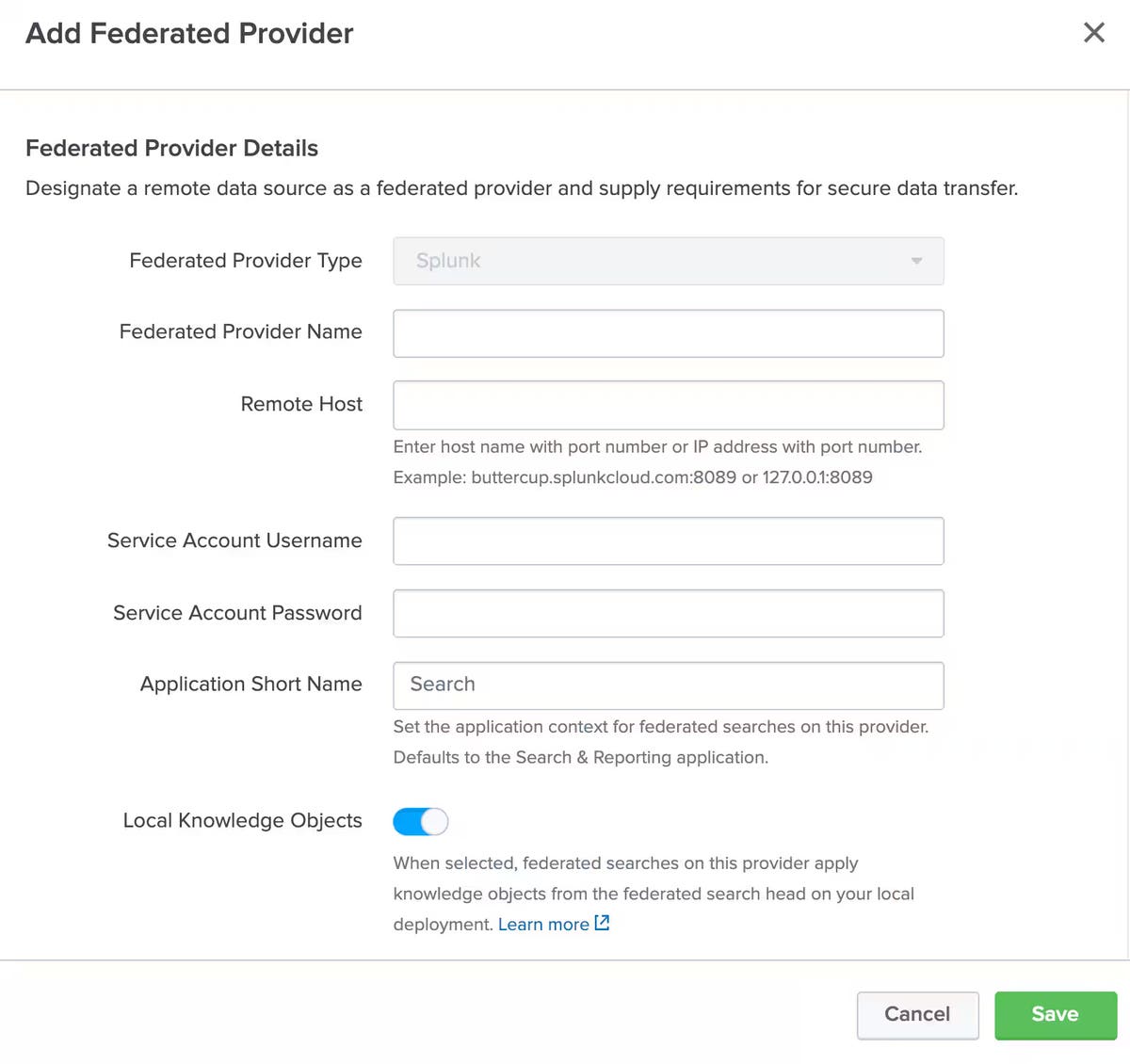Click the Local Knowledge Objects label
Viewport: 1130px width, 1064px height.
(242, 821)
